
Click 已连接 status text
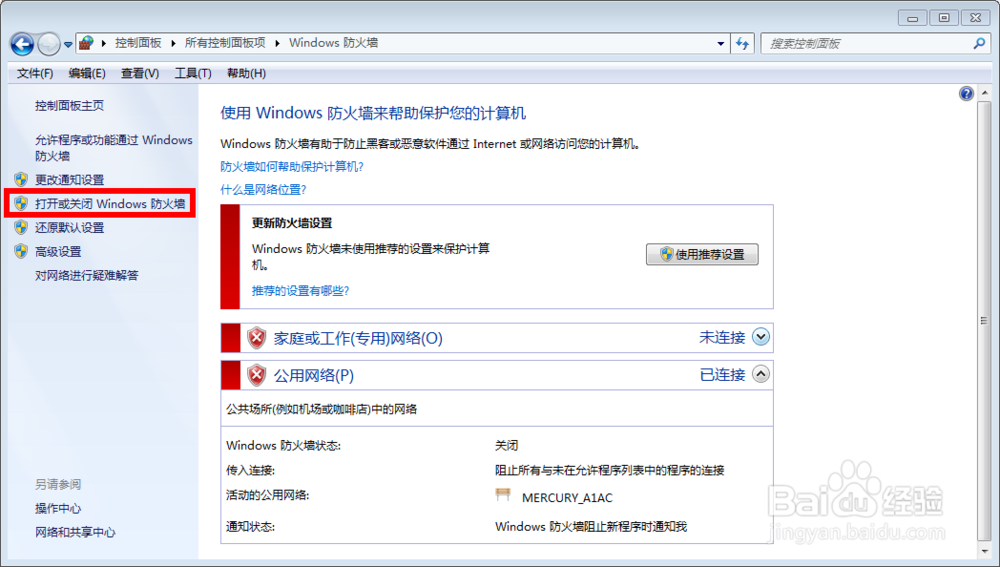722,374
